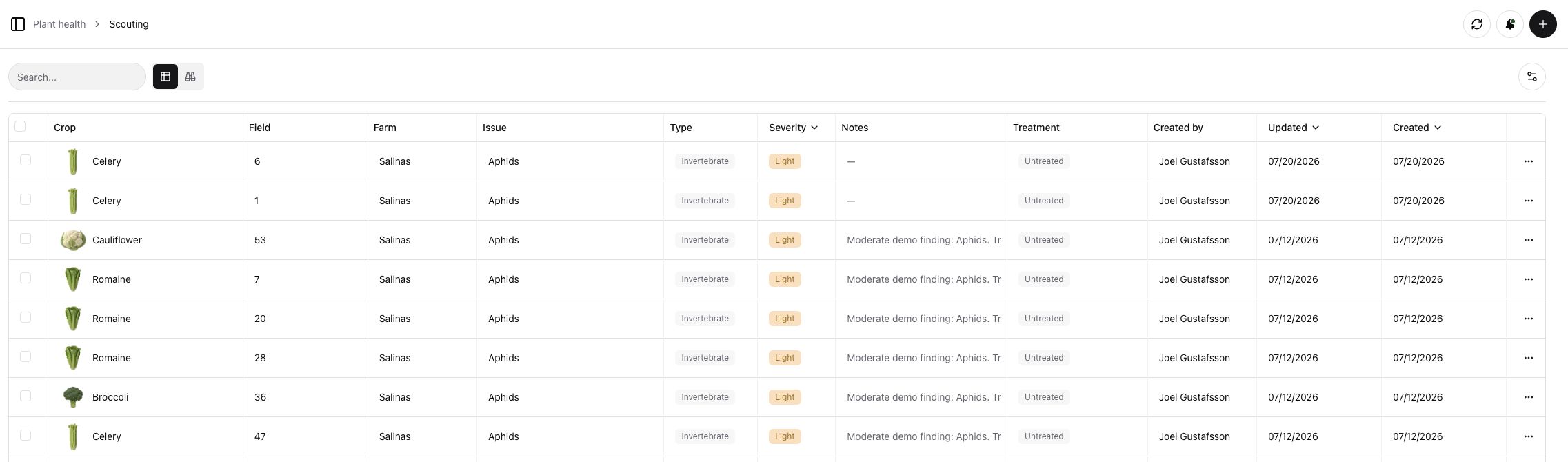Click the Broccoli crop thumbnail
The height and width of the screenshot is (462, 1568).
coord(72,397)
